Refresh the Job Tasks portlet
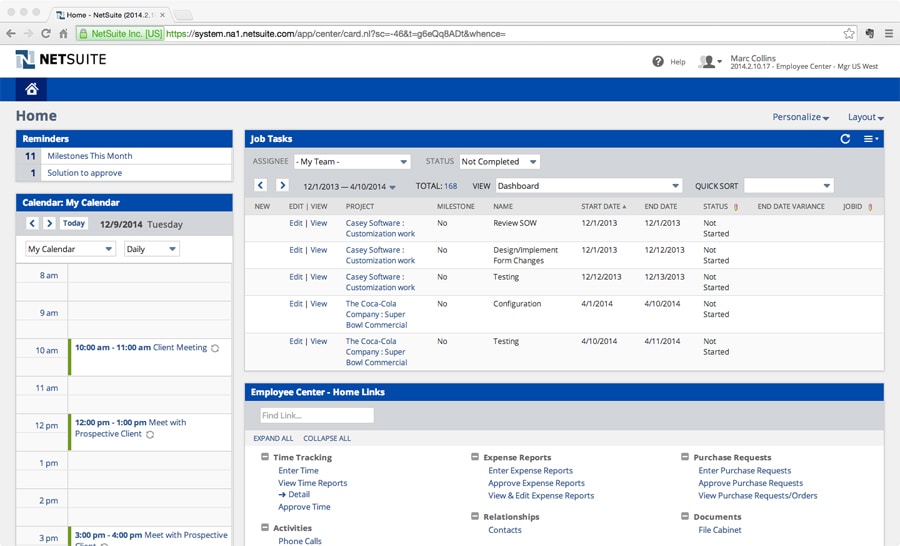The width and height of the screenshot is (900, 546). pos(845,139)
